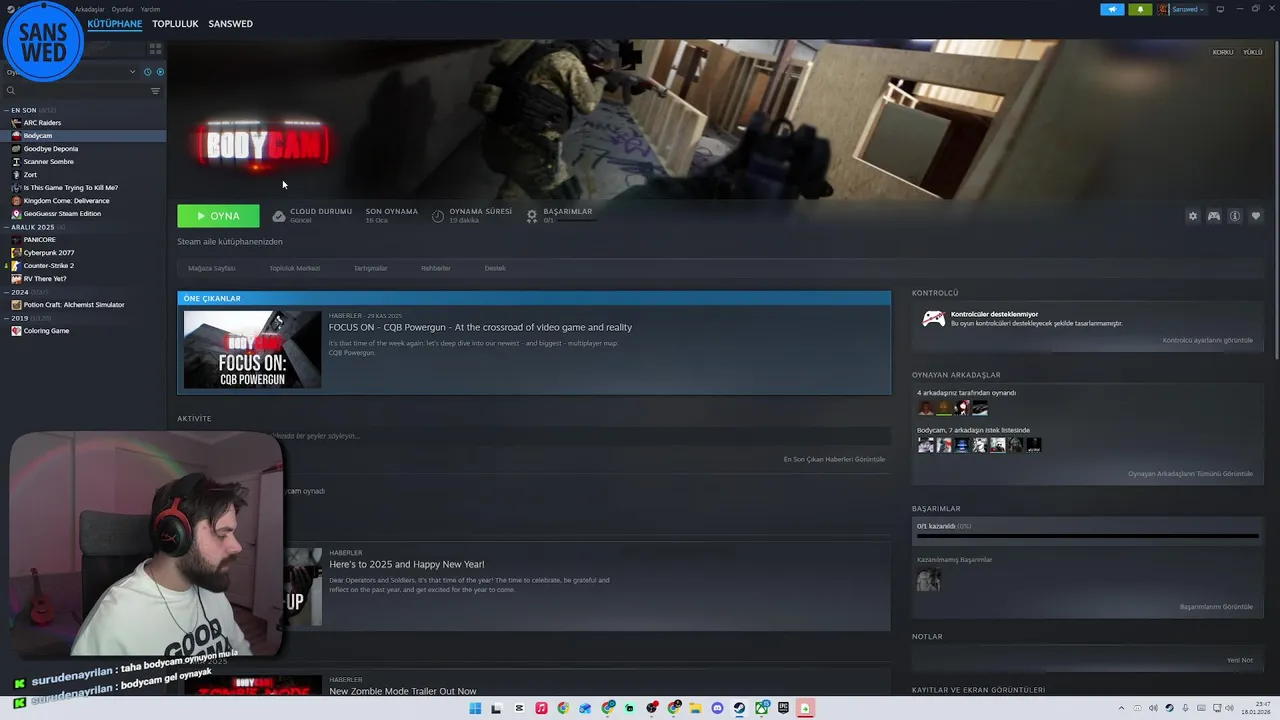Collapse the ARALIK 2025 category
The height and width of the screenshot is (720, 1280).
pos(6,227)
